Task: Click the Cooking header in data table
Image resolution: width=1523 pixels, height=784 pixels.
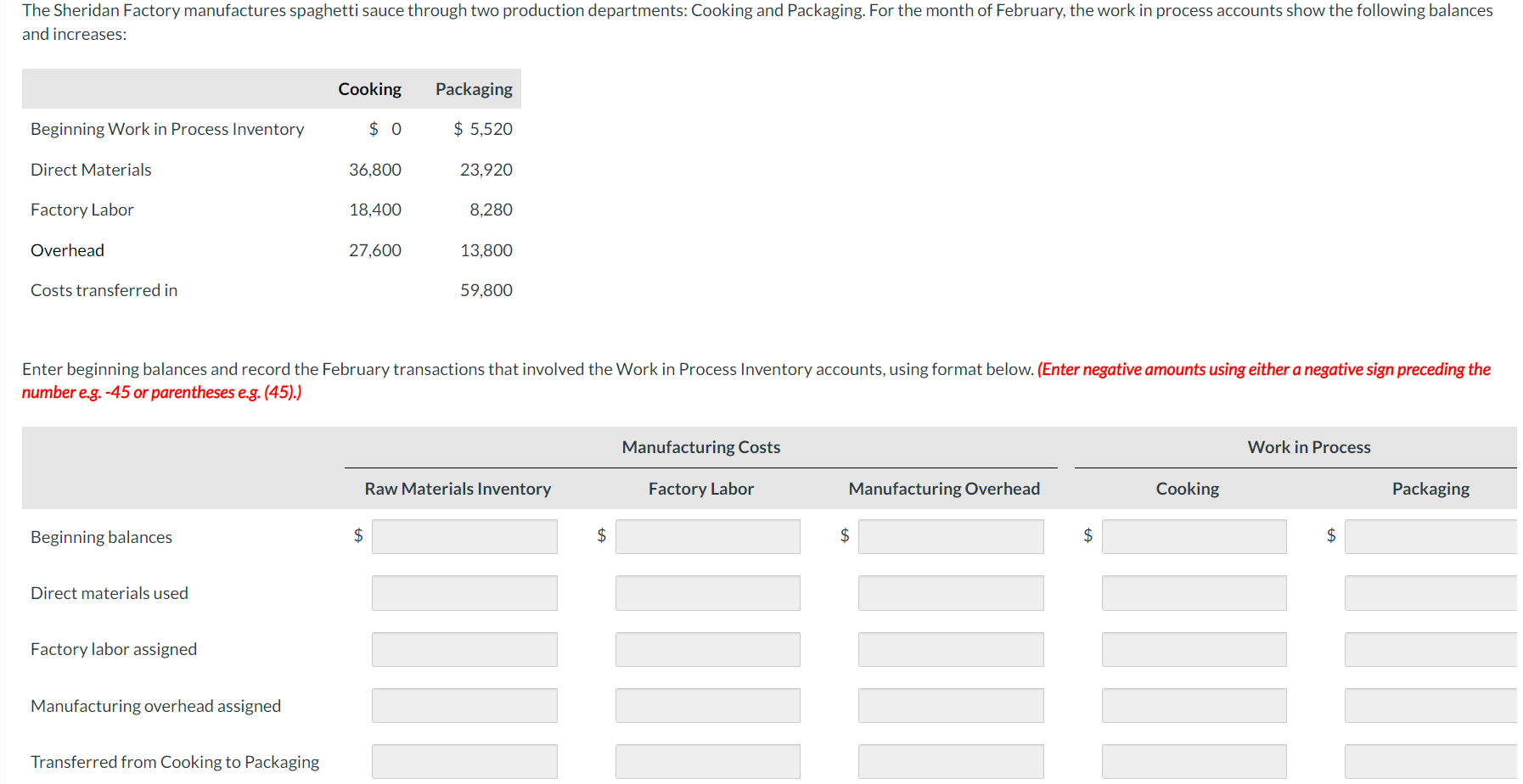Action: click(370, 89)
